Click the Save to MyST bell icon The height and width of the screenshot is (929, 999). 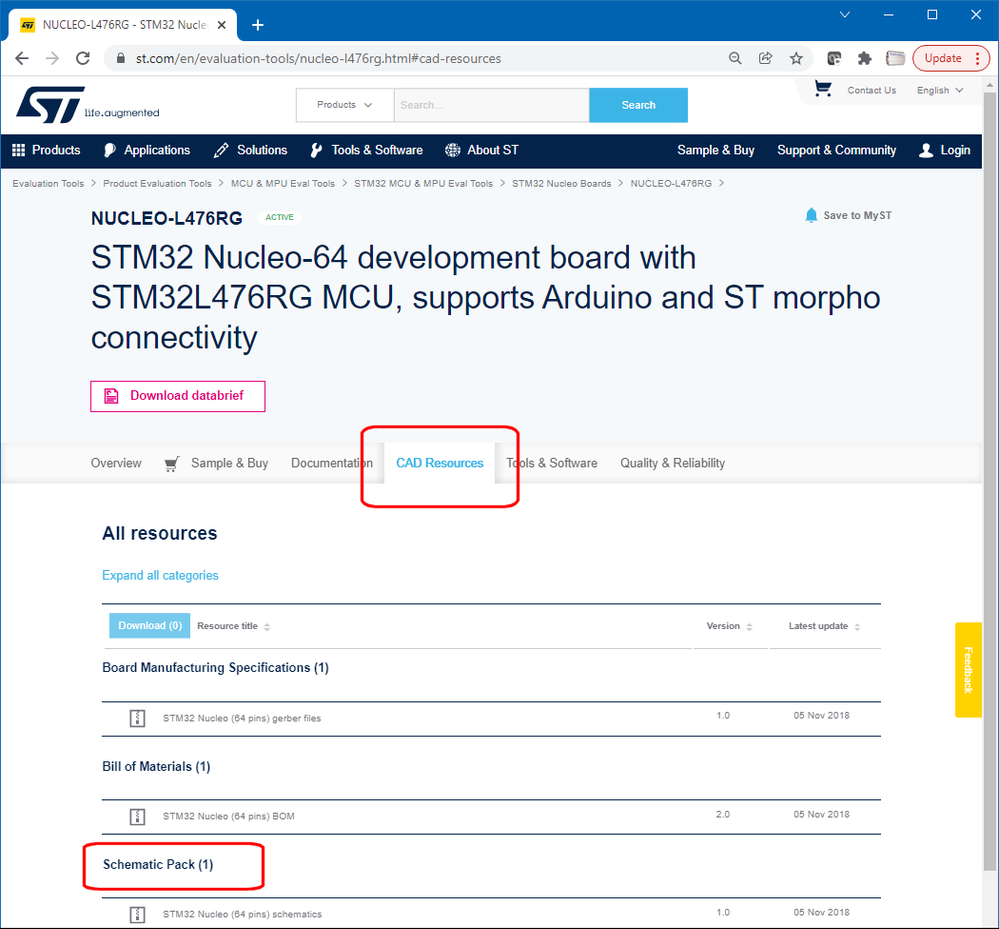coord(811,215)
